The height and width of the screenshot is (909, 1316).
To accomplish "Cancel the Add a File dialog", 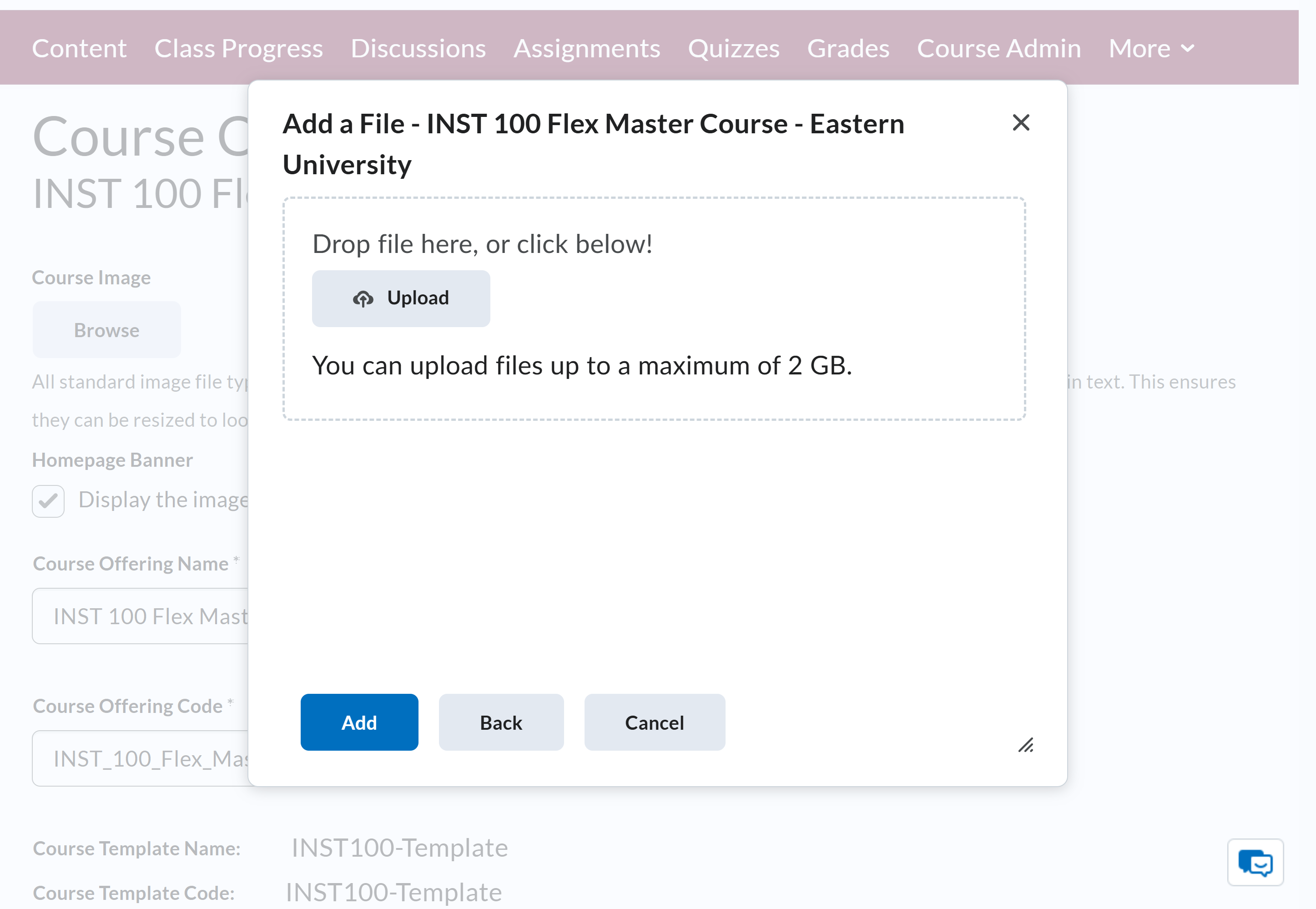I will [654, 722].
